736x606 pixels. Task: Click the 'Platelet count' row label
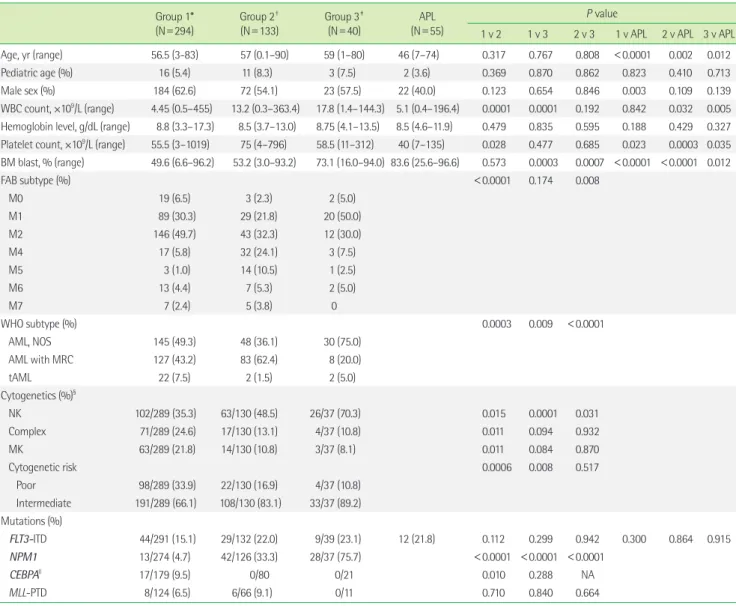click(63, 145)
